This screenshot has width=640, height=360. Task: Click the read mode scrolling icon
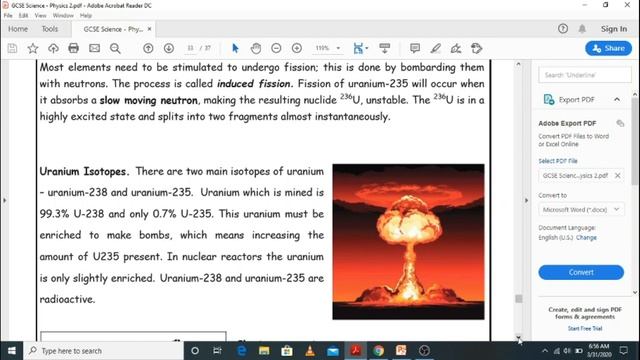[x=384, y=48]
